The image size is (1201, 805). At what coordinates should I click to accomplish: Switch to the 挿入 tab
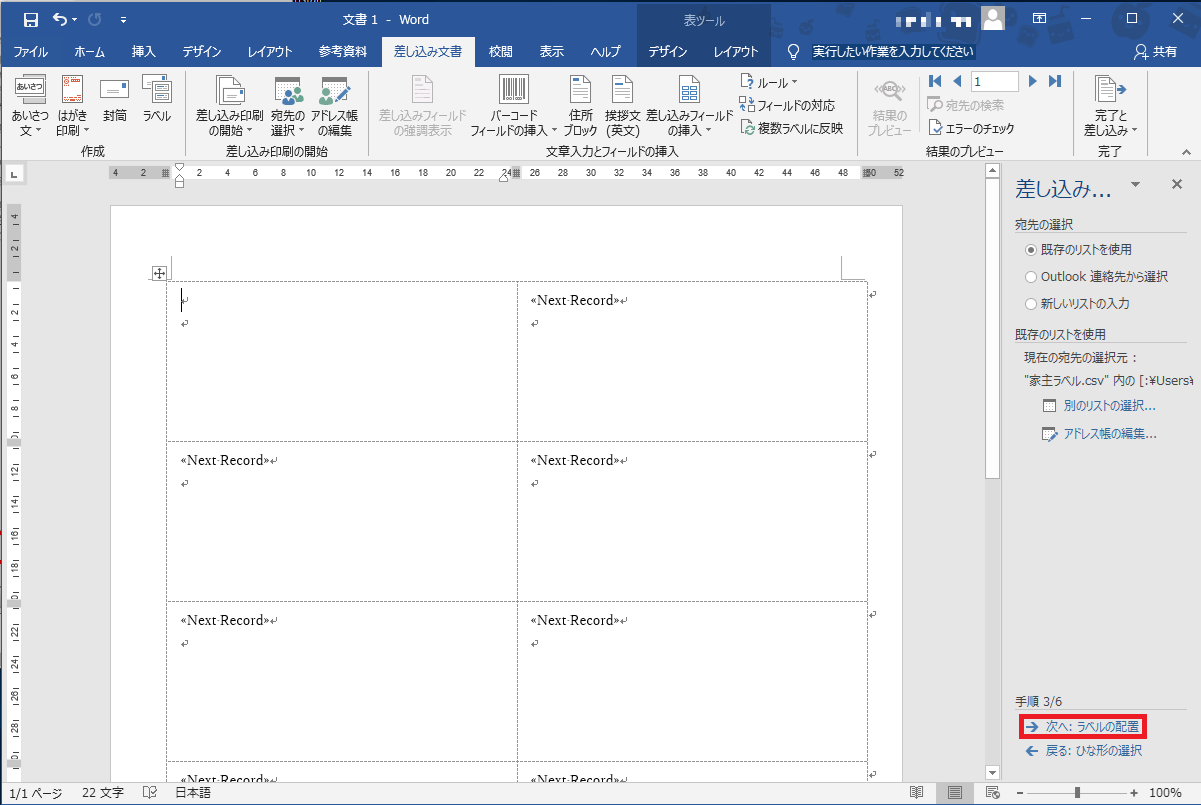(x=143, y=52)
